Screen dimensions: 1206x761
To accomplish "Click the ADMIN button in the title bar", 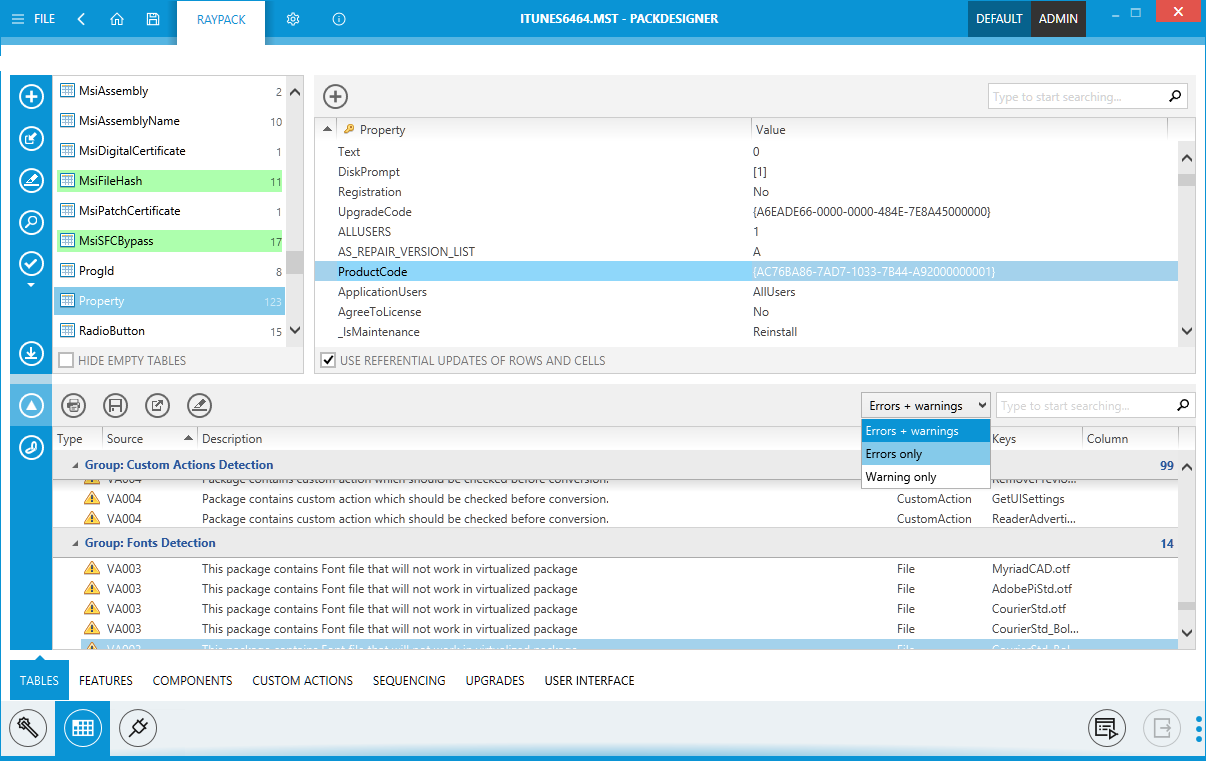I will click(1058, 19).
